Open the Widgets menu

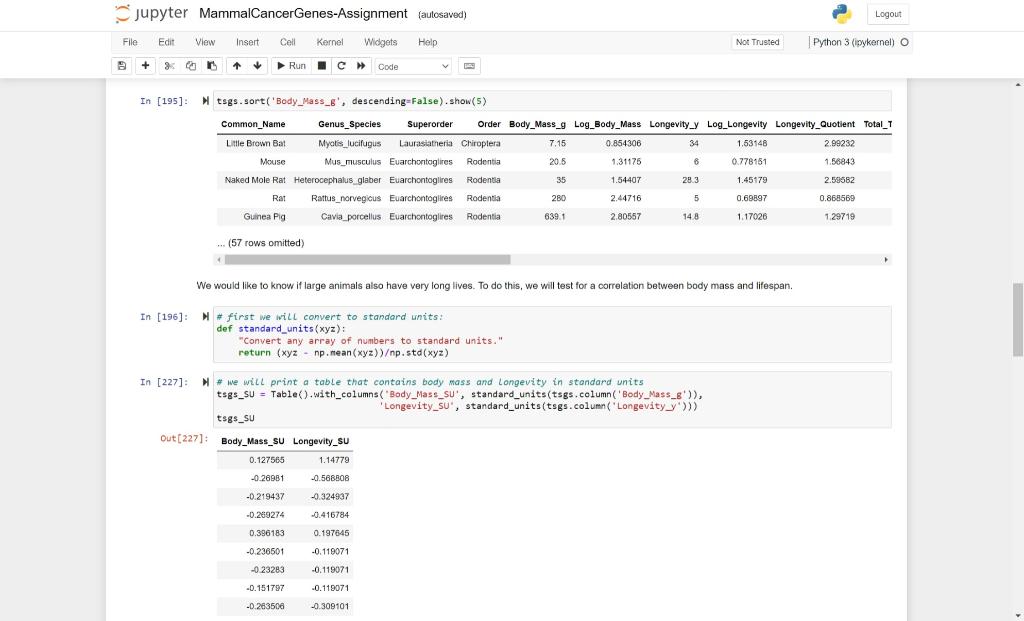[x=380, y=42]
